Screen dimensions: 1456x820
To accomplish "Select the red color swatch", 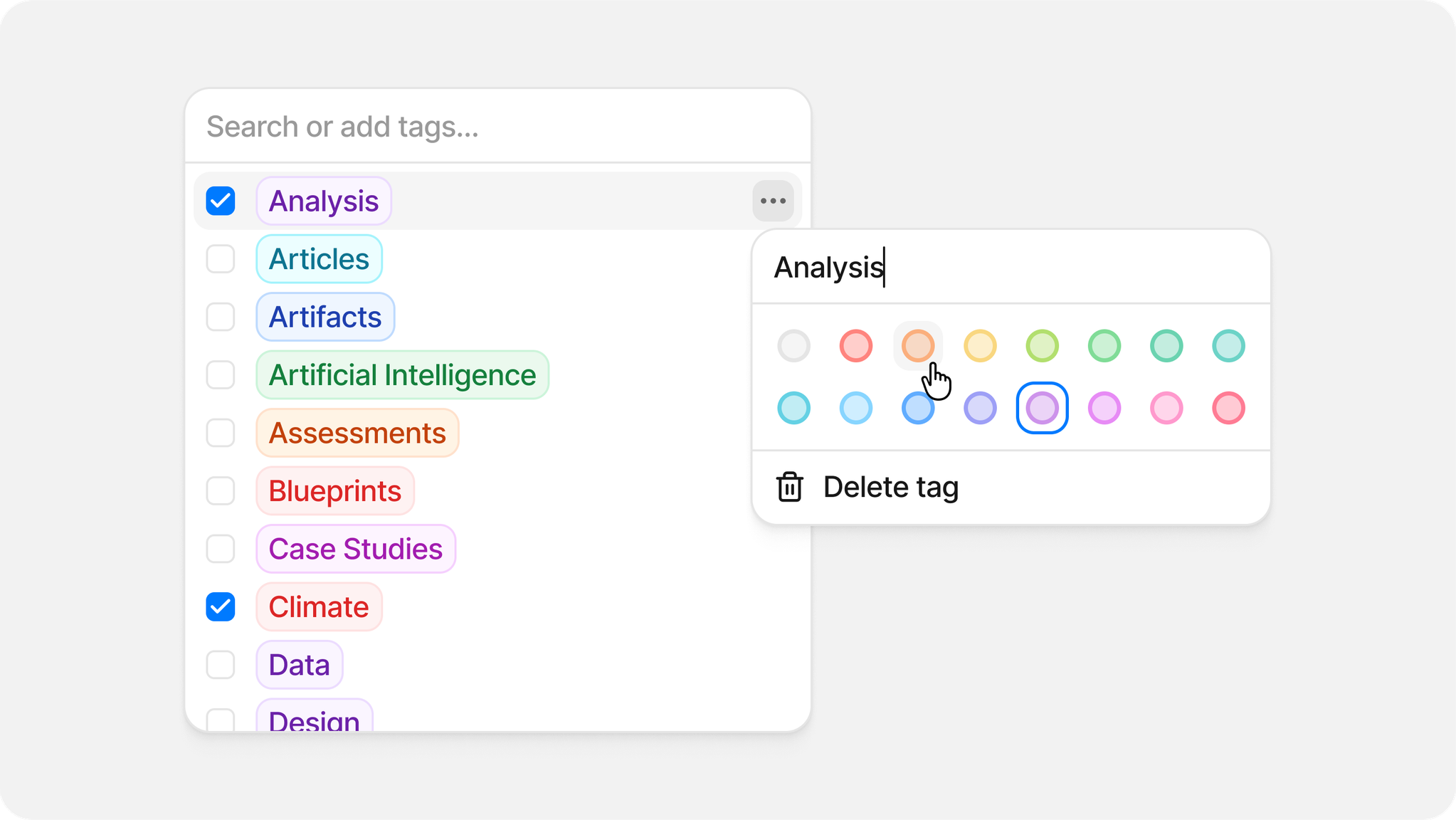I will (856, 347).
